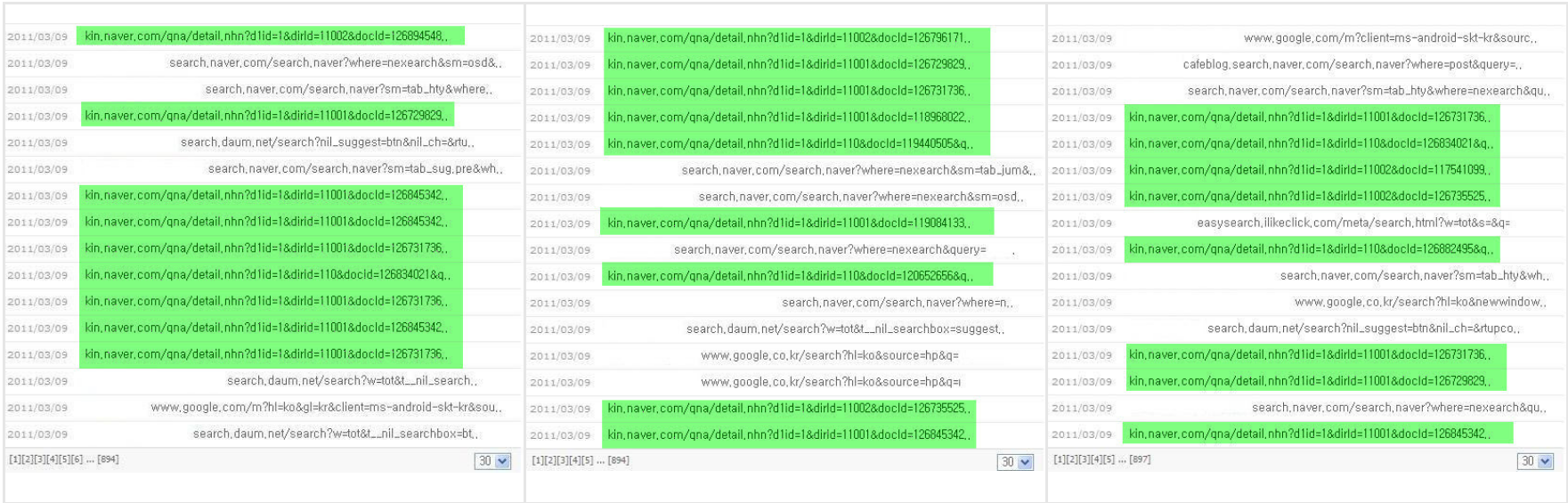Select left panel row where=nexearch&sm=osd&
The height and width of the screenshot is (503, 1568).
point(336,63)
